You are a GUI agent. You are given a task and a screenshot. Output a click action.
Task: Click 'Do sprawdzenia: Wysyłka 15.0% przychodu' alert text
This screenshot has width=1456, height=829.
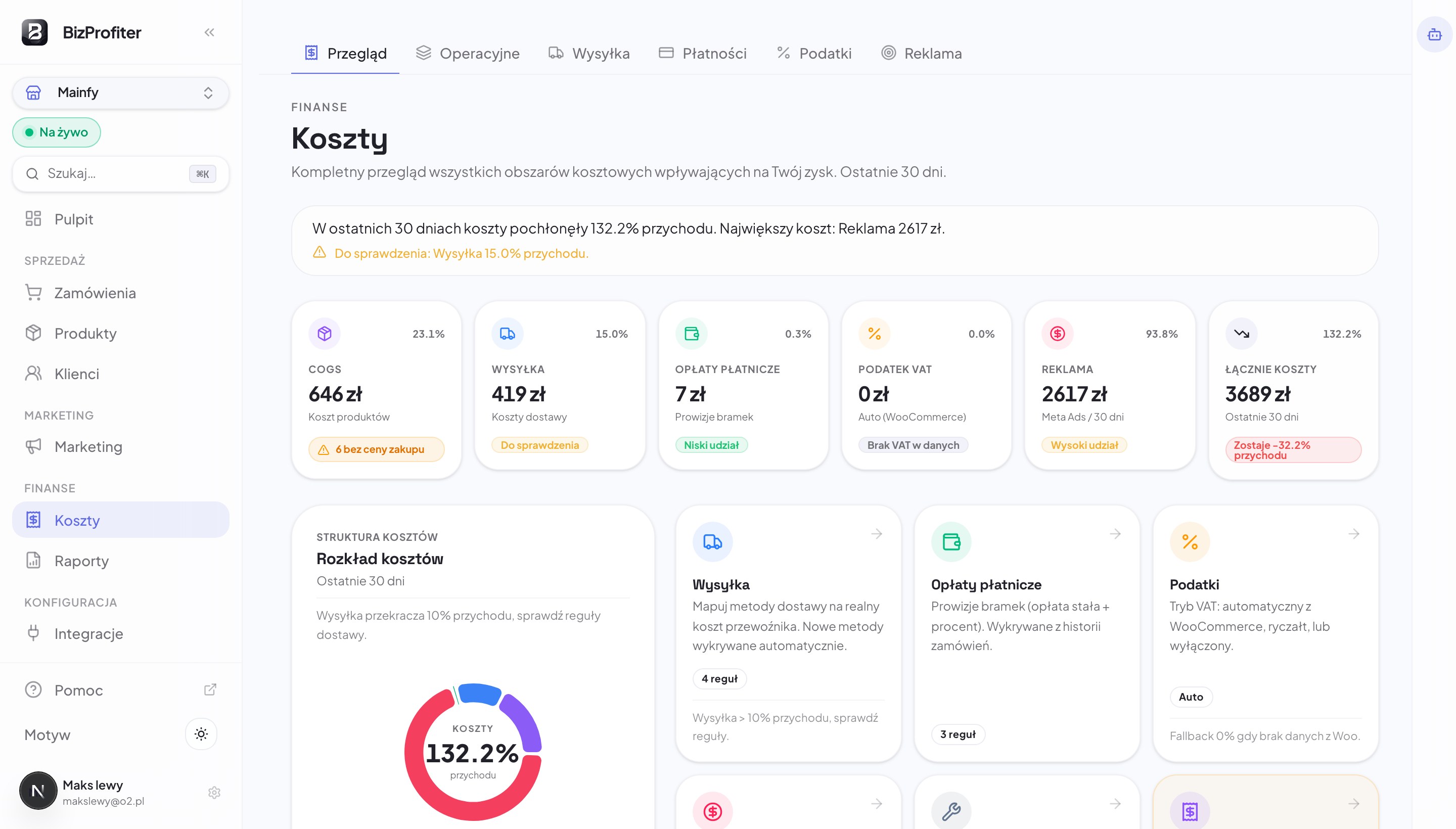coord(461,253)
